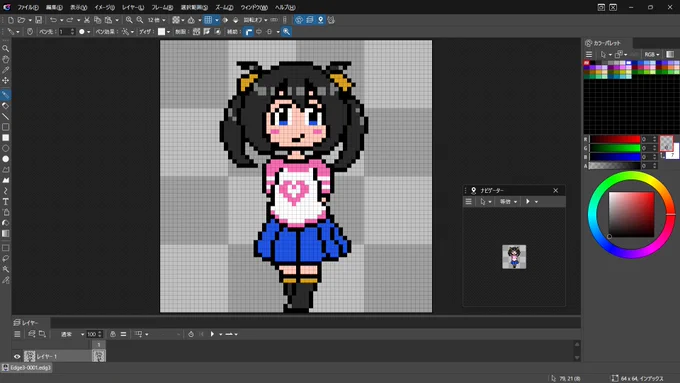The width and height of the screenshot is (680, 383).
Task: Open the レイヤー menu
Action: click(x=133, y=7)
